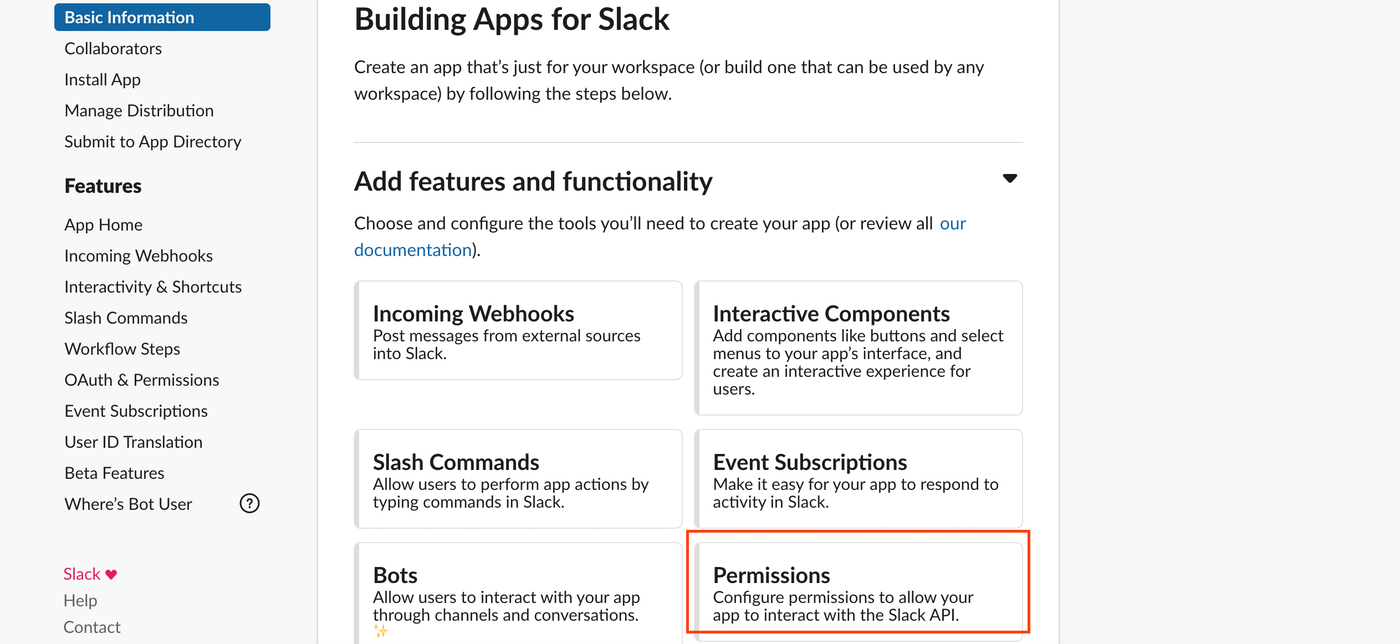Image resolution: width=1400 pixels, height=644 pixels.
Task: Open the Install App page
Action: [101, 79]
